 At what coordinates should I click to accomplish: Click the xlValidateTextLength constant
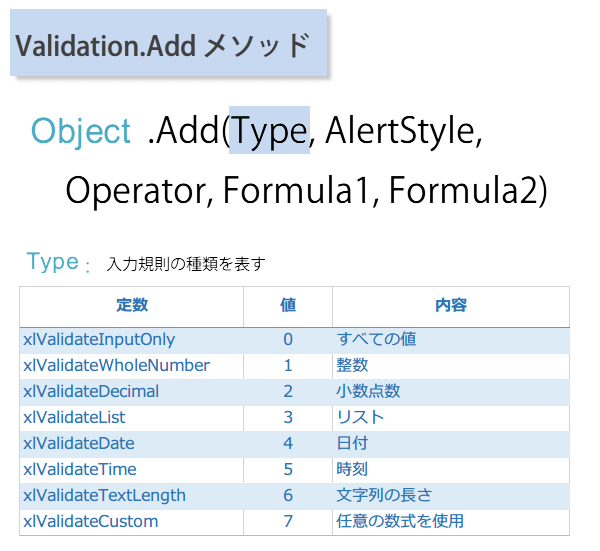pyautogui.click(x=104, y=495)
